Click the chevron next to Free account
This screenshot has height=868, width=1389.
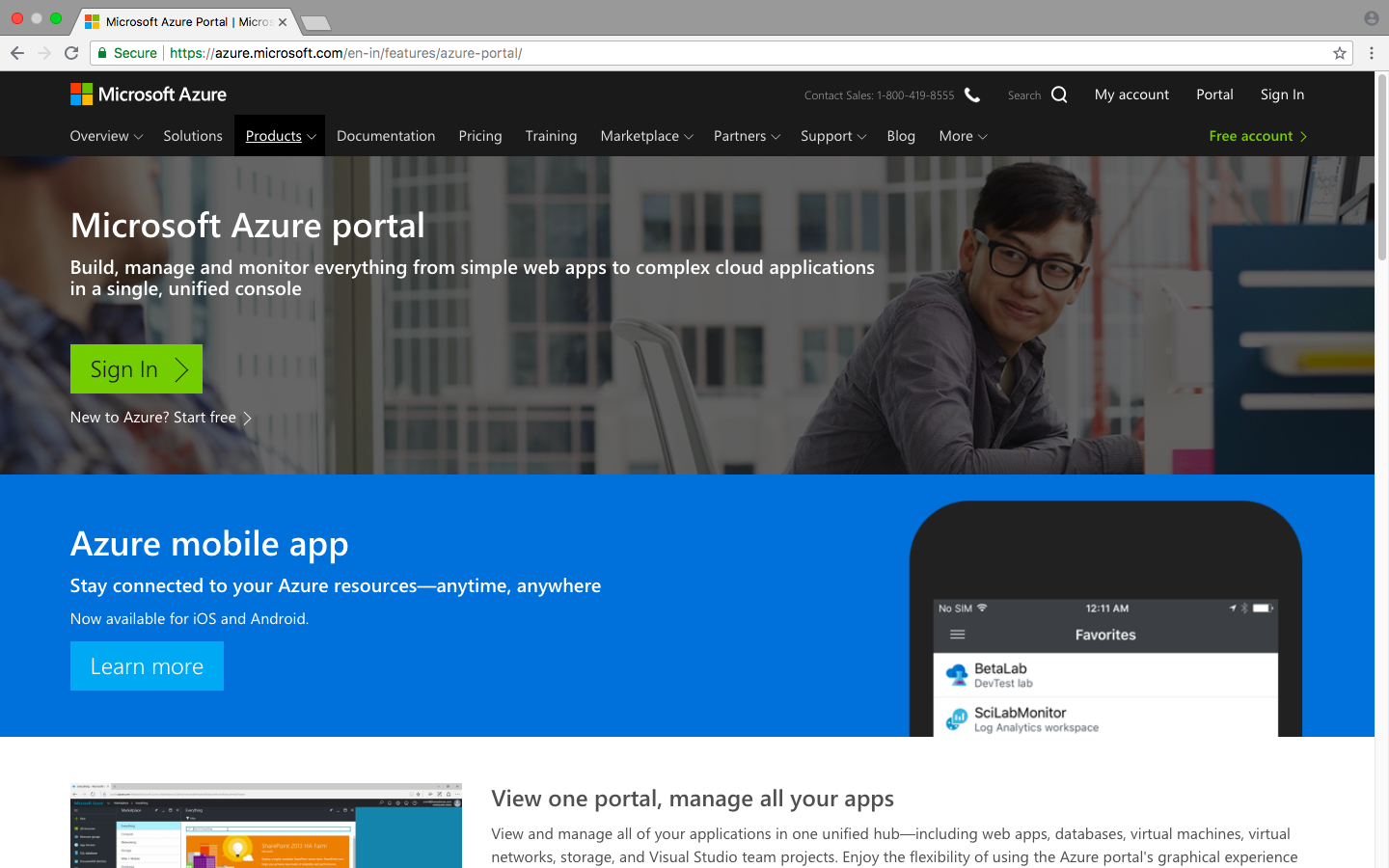[x=1303, y=137]
